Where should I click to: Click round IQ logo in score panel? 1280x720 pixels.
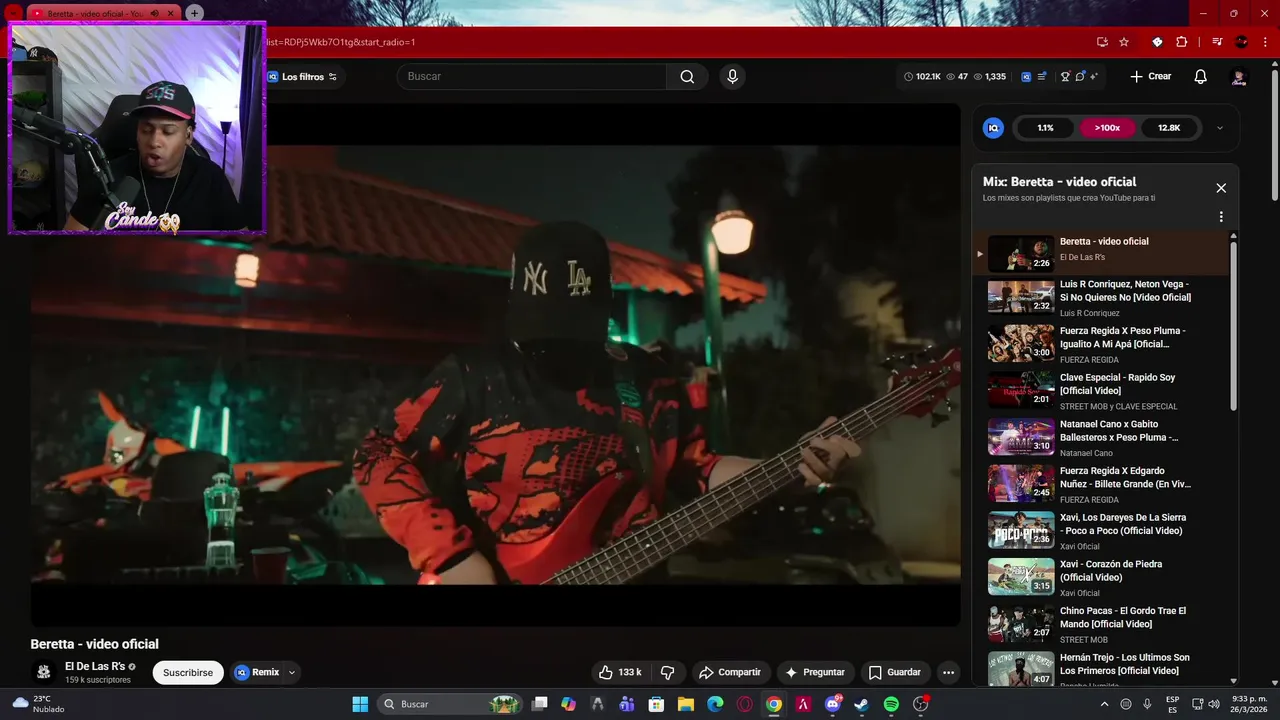point(993,128)
